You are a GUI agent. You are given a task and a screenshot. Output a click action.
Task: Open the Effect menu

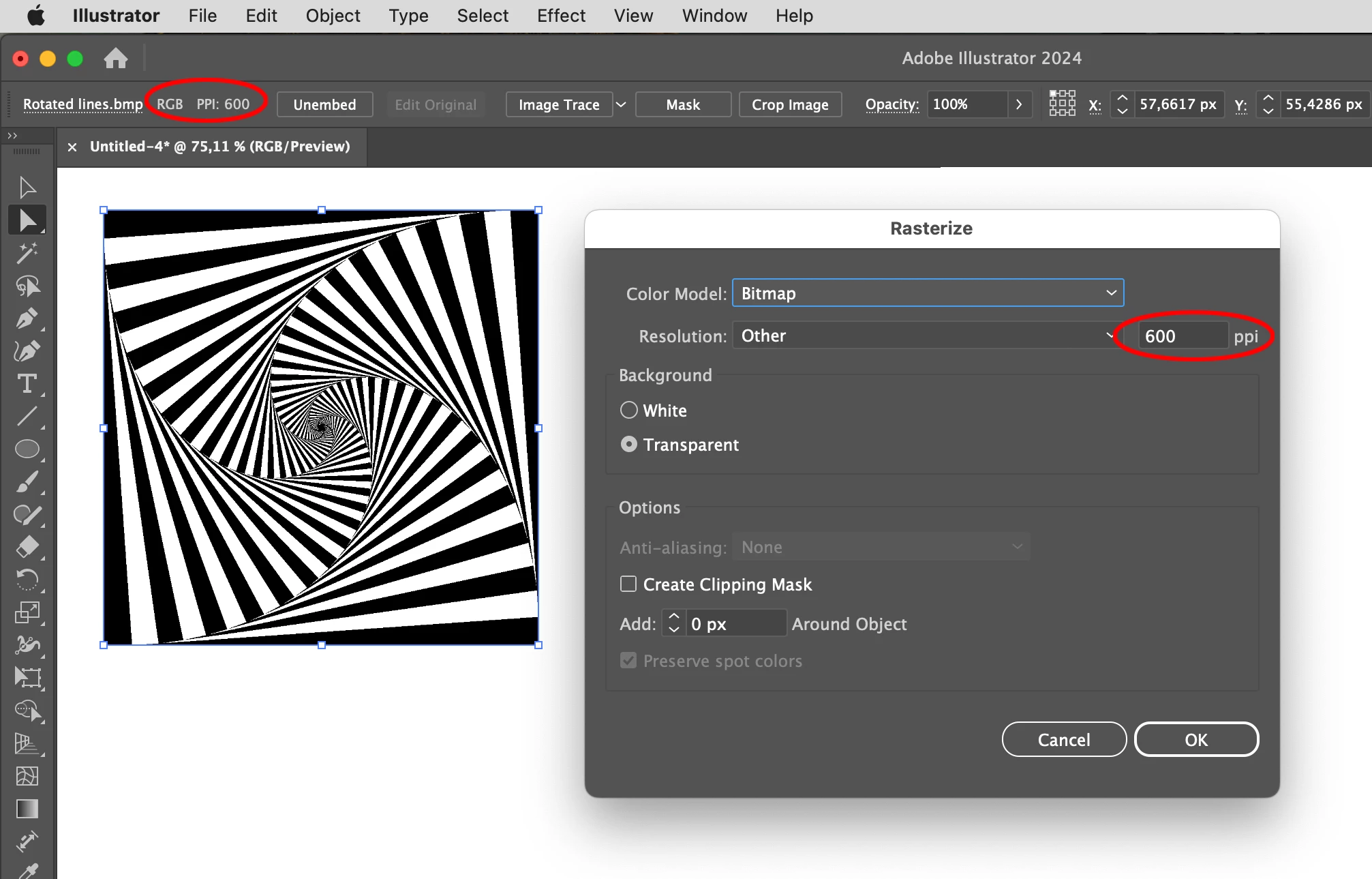(560, 16)
